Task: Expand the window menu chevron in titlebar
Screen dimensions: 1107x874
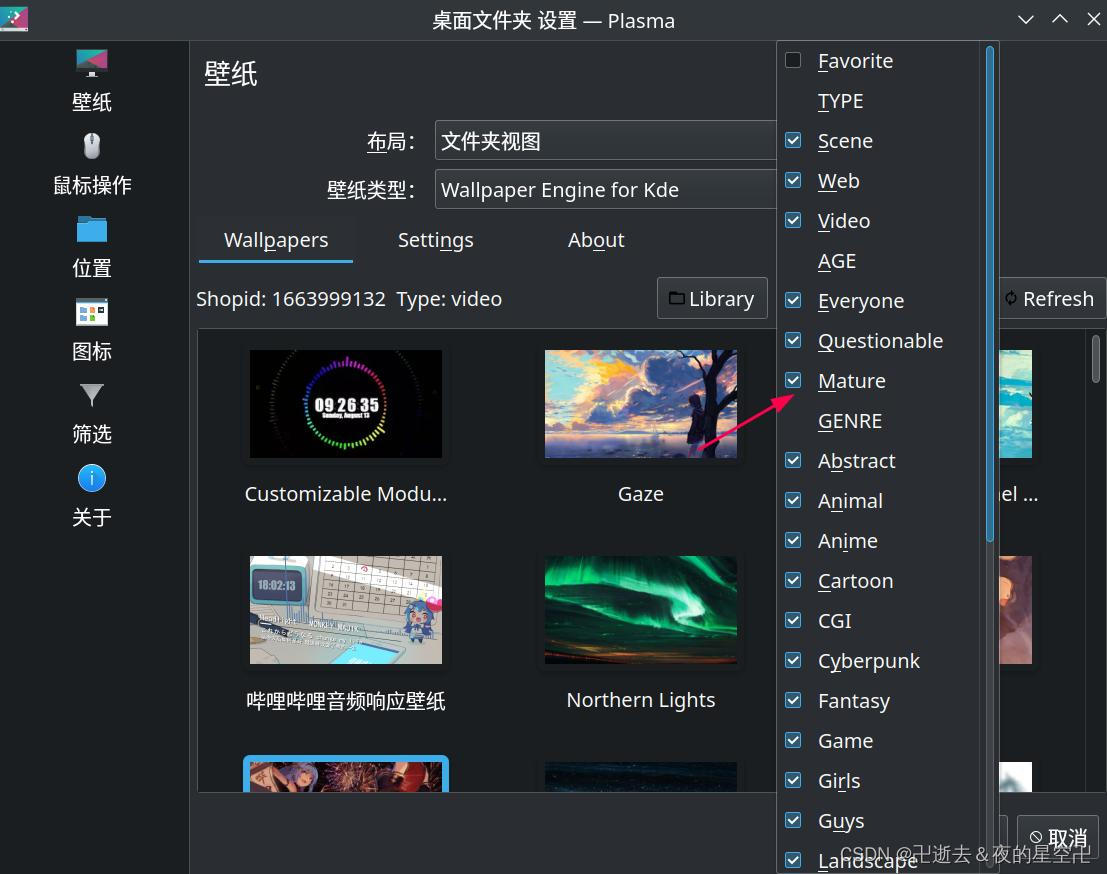Action: (1026, 19)
